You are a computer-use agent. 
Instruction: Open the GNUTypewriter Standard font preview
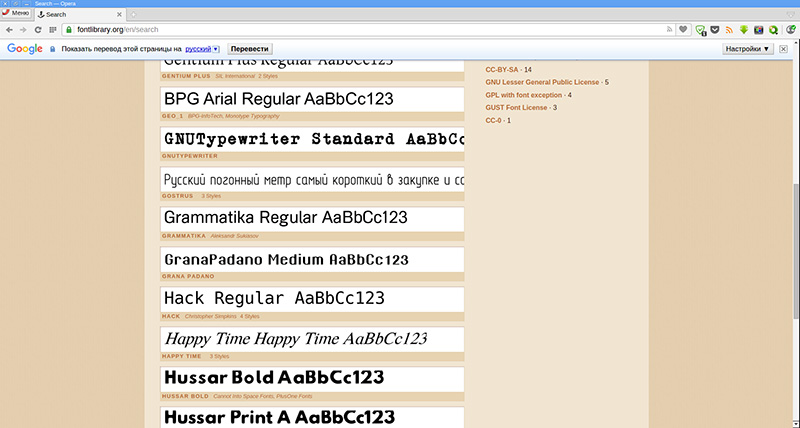[x=312, y=139]
